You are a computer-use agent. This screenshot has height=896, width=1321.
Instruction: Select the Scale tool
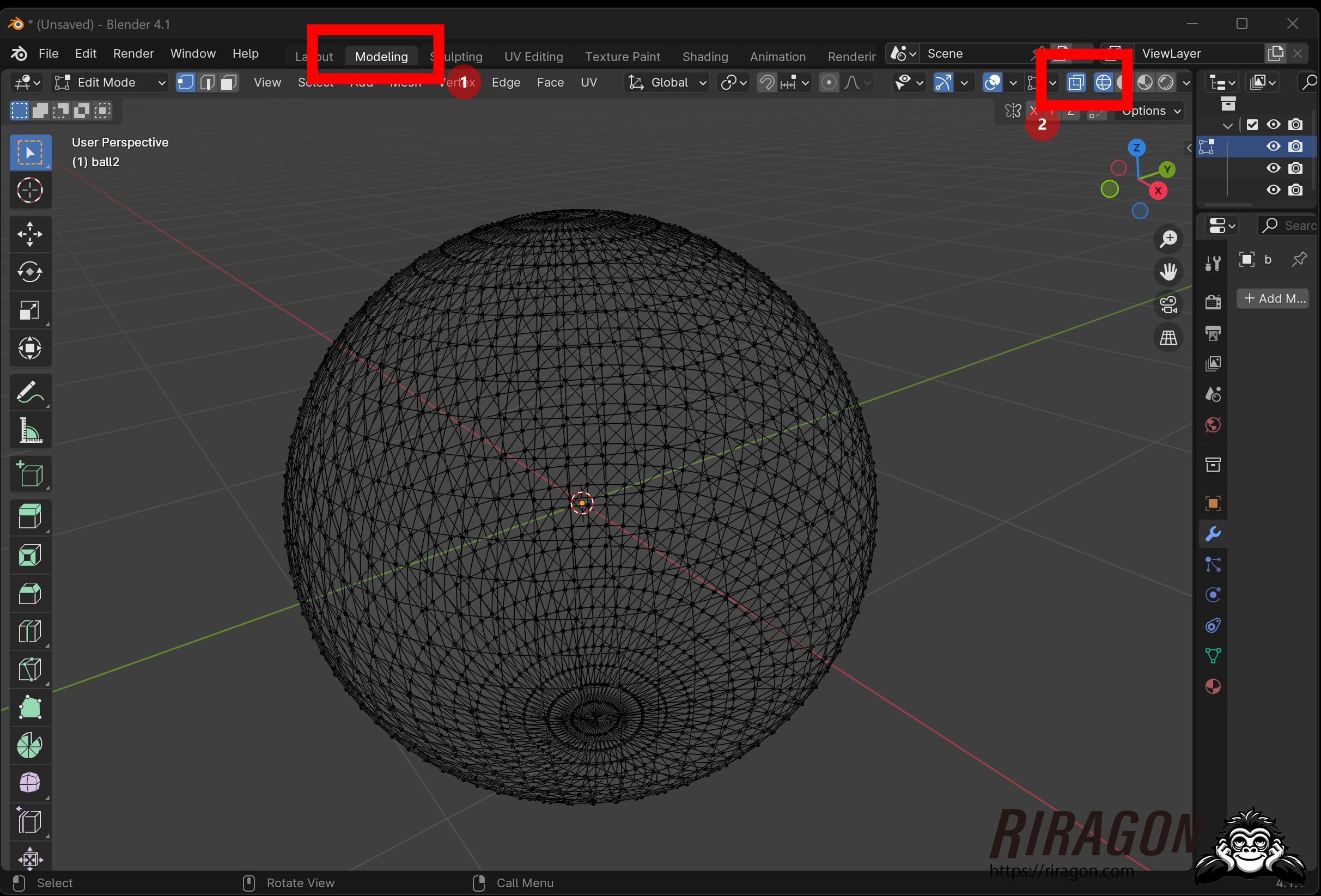(29, 310)
